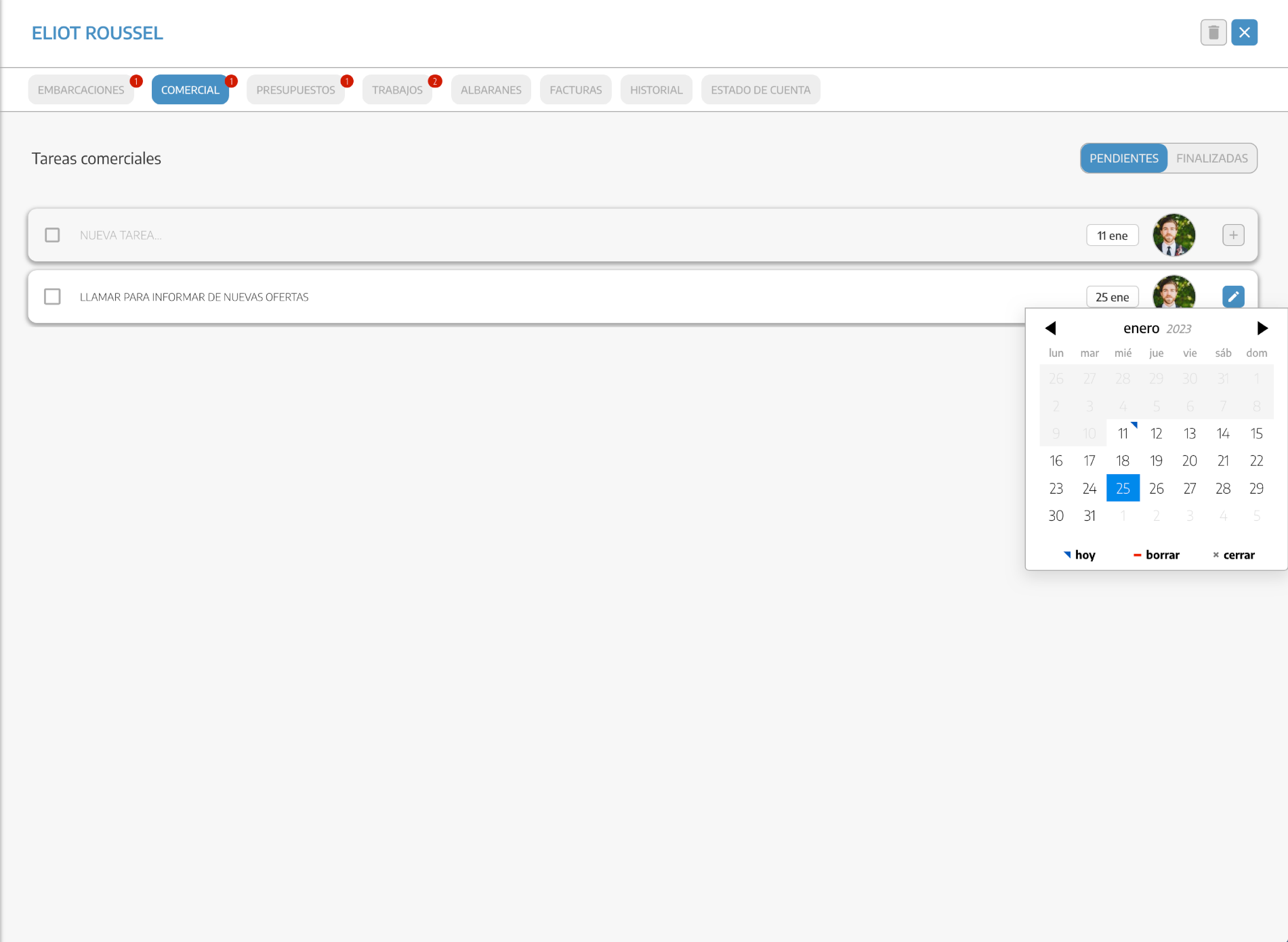1288x942 pixels.
Task: Switch to the Presupuestos tab
Action: [295, 90]
